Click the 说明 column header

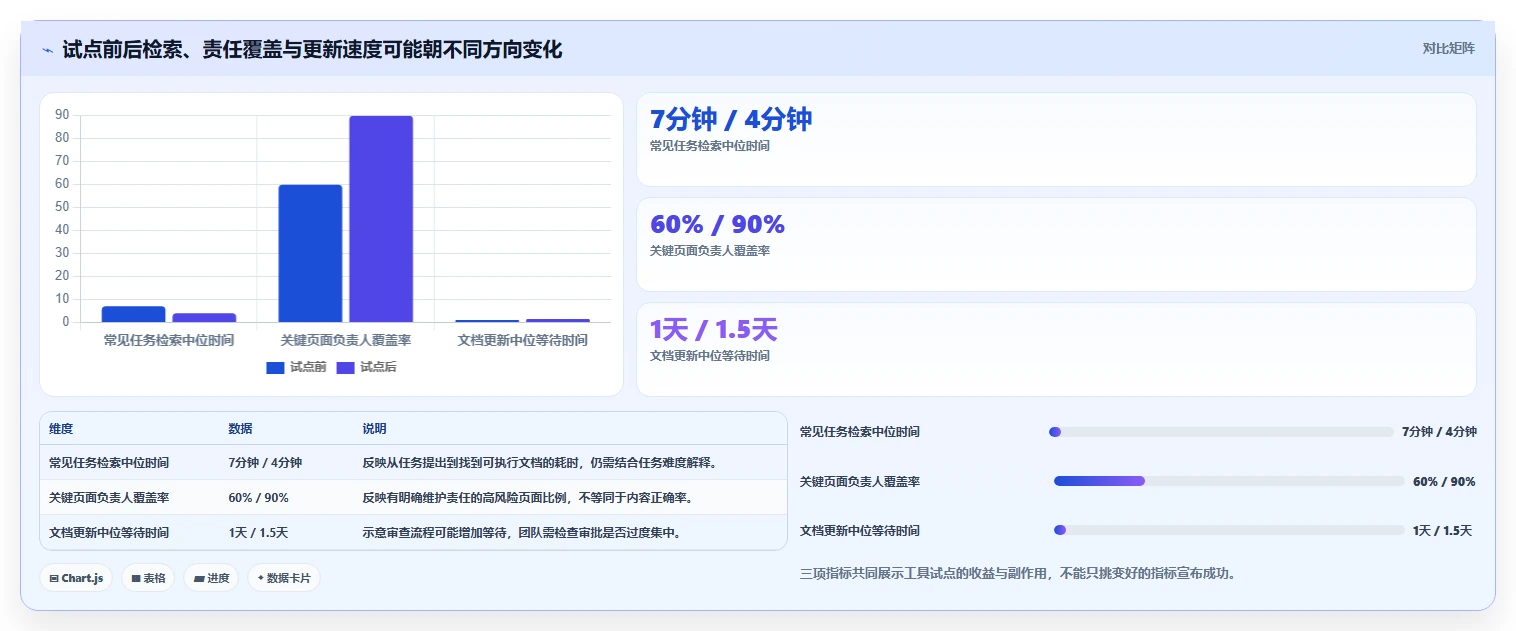pyautogui.click(x=374, y=429)
